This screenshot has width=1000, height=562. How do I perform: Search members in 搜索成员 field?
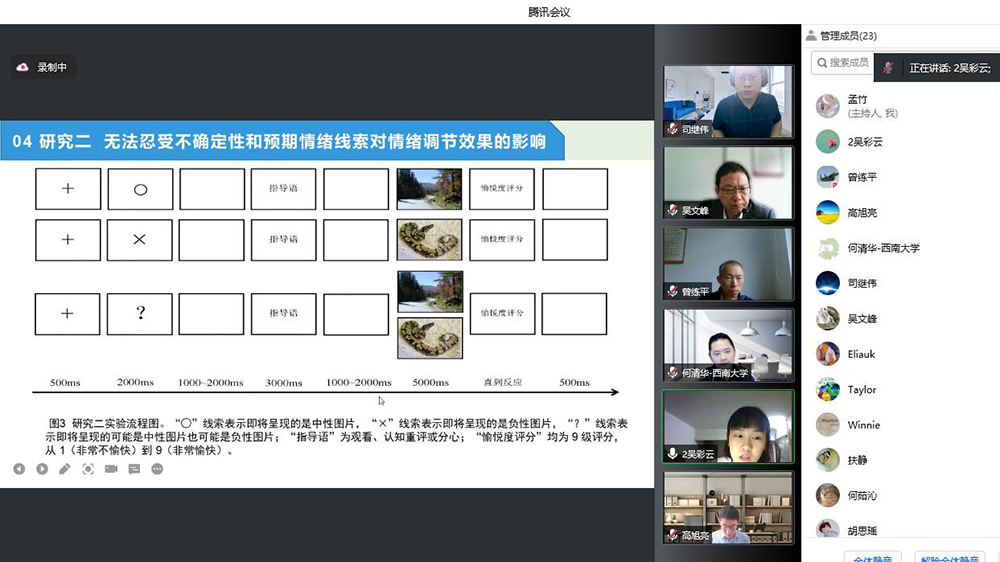tap(846, 63)
